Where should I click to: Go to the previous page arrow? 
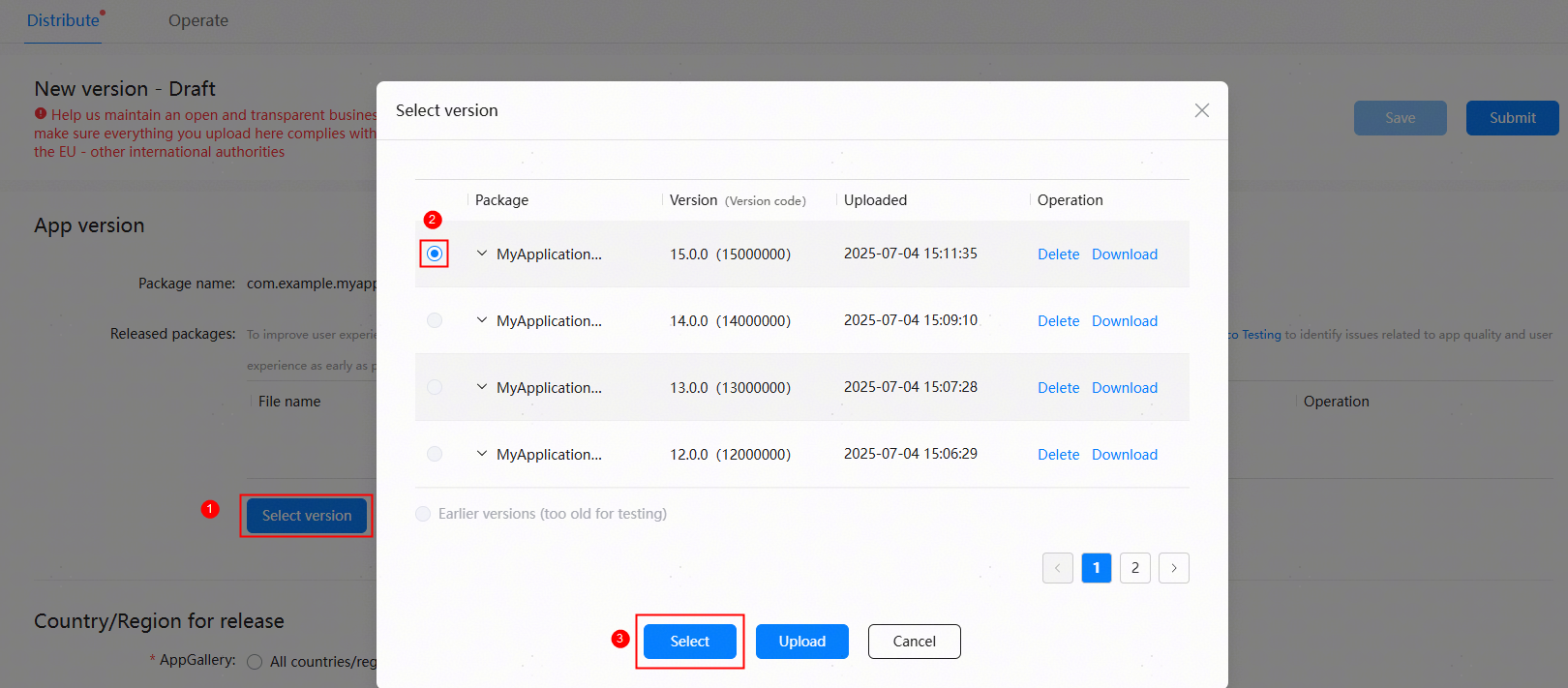pyautogui.click(x=1057, y=568)
